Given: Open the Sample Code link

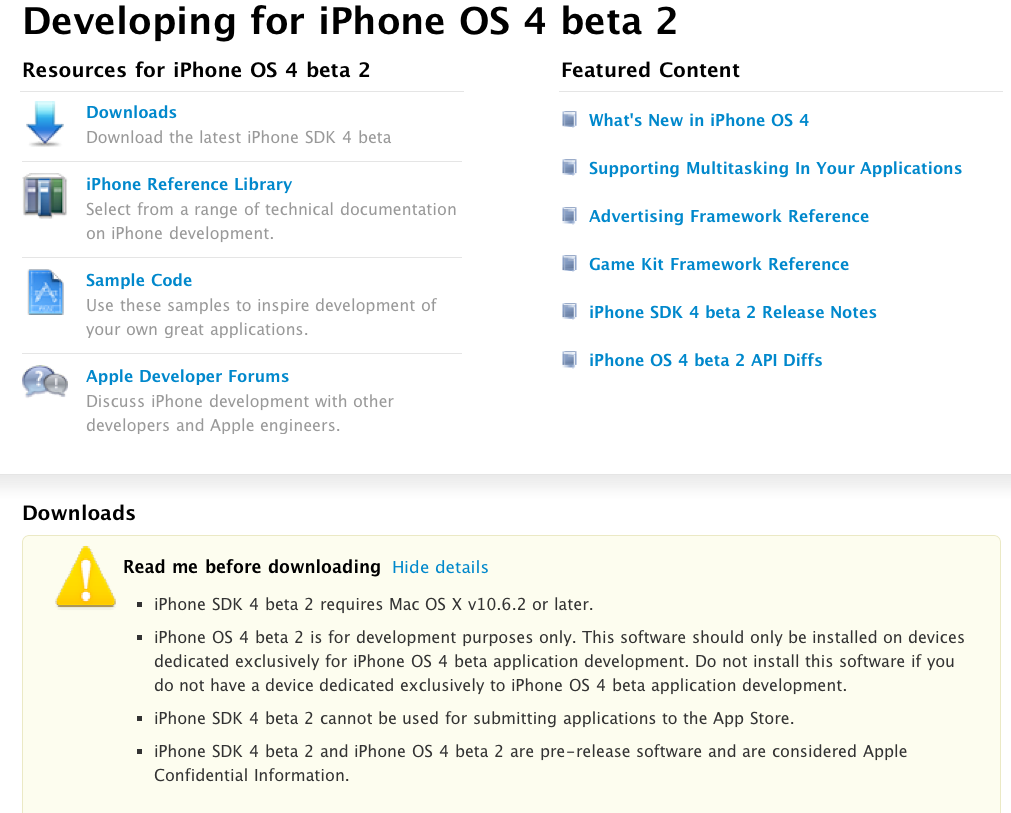Looking at the screenshot, I should [139, 280].
